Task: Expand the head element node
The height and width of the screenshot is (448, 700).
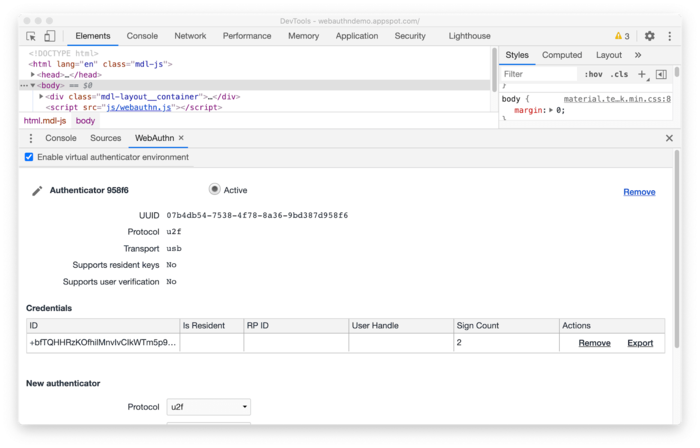Action: [34, 74]
